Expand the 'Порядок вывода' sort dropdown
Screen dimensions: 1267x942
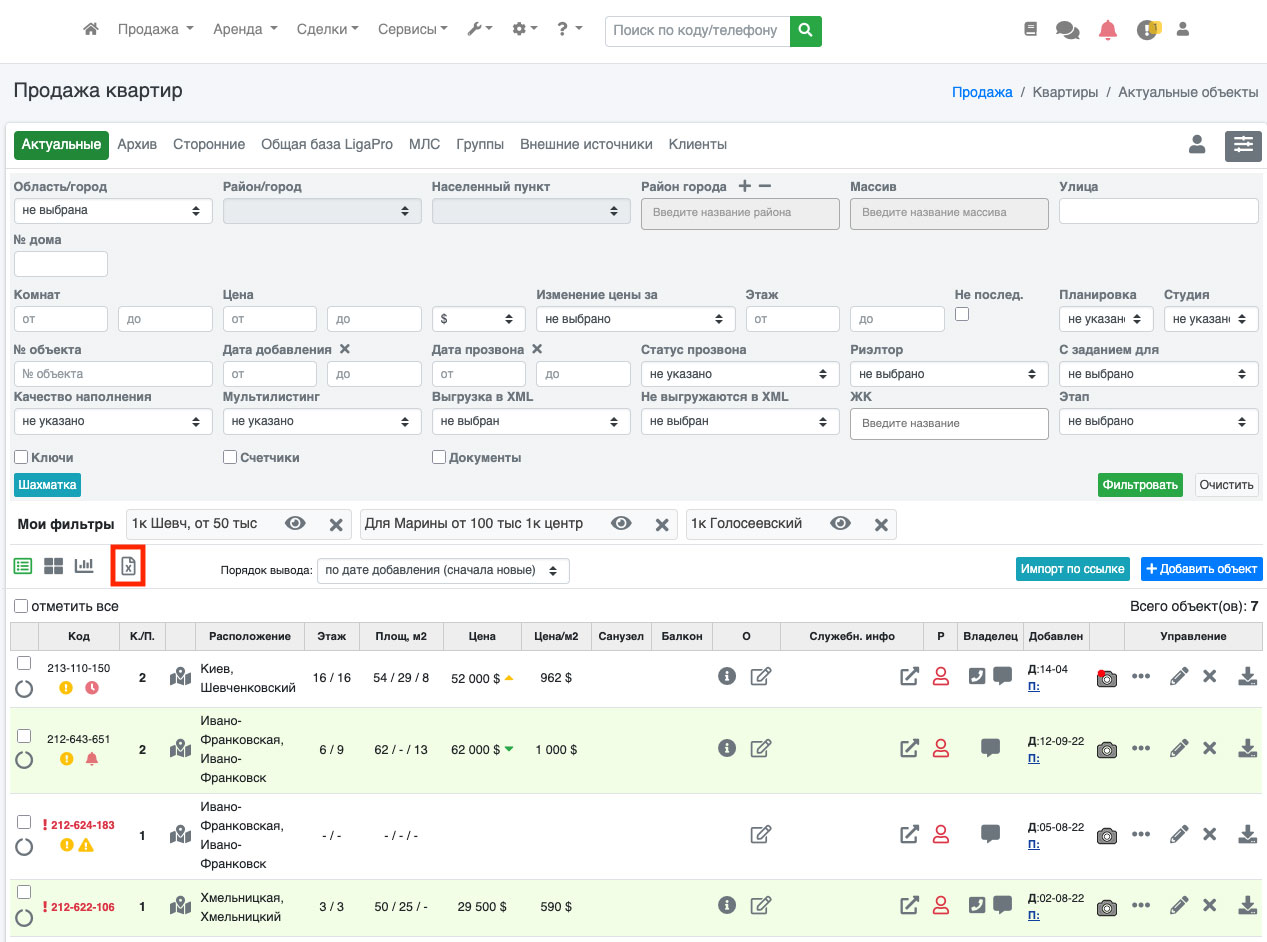tap(443, 570)
